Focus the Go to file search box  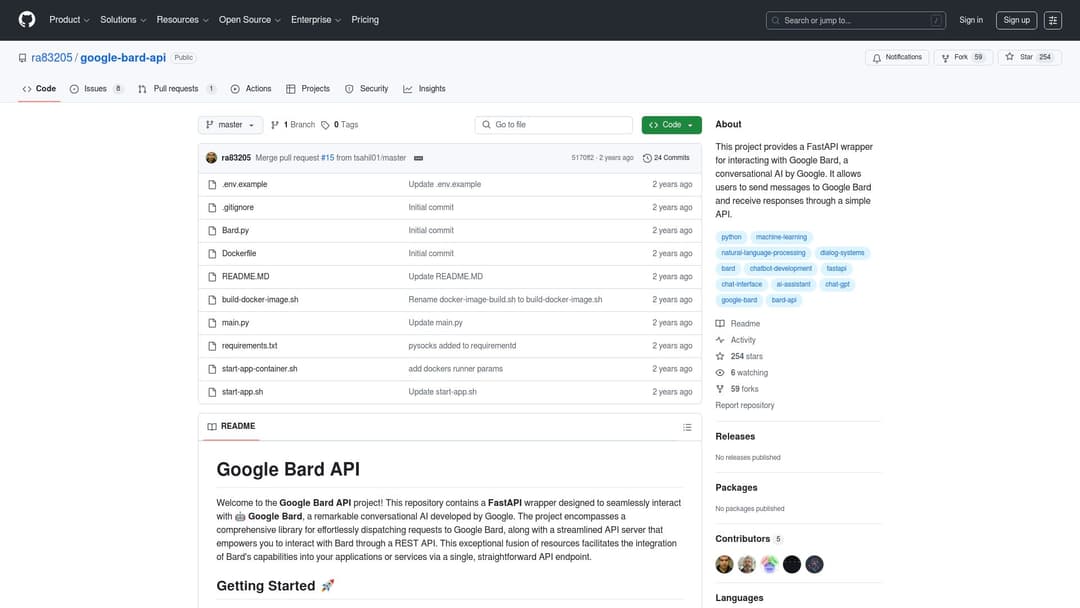tap(554, 125)
